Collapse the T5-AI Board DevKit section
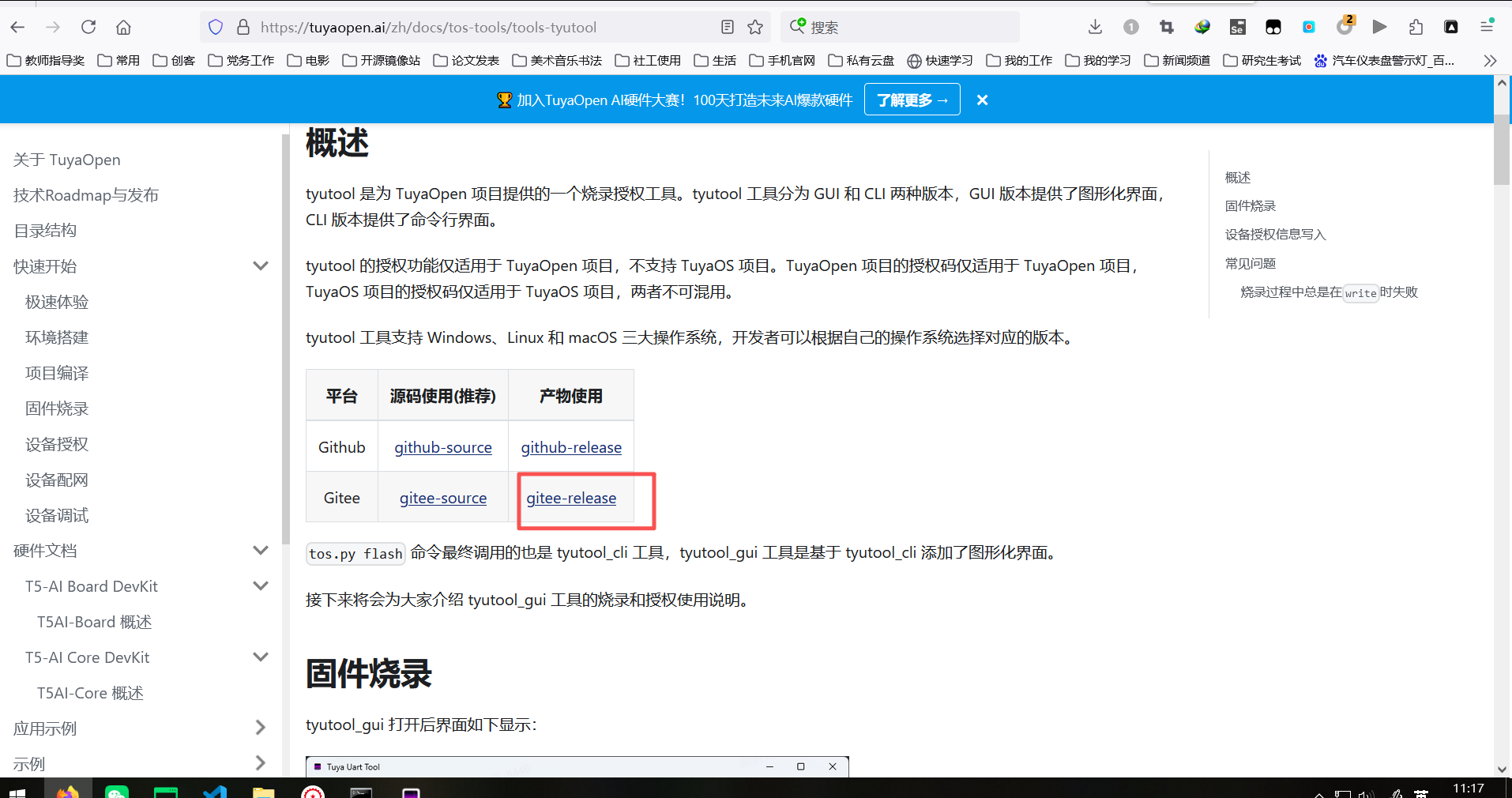Image resolution: width=1512 pixels, height=798 pixels. 261,586
